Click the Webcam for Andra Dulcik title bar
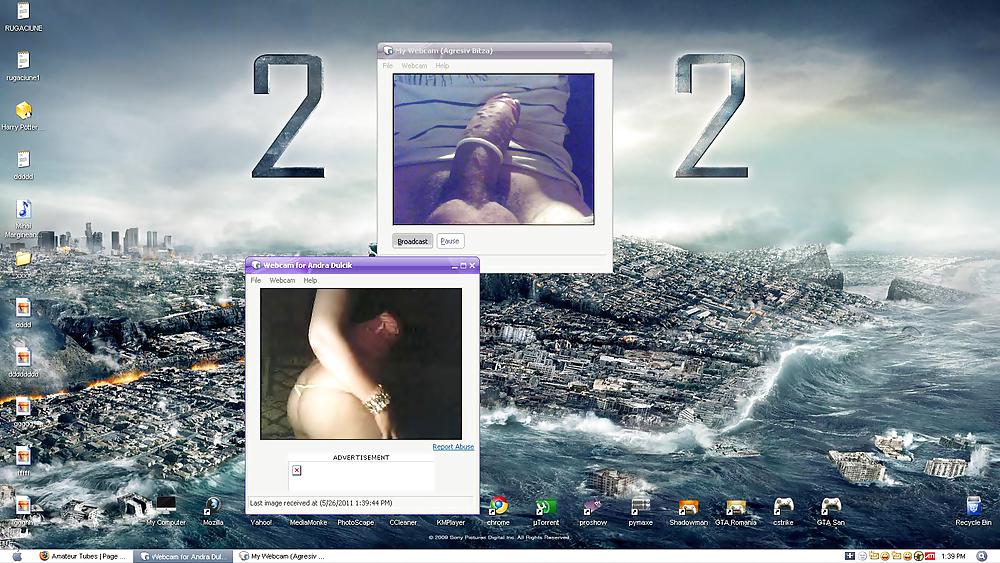Viewport: 1000px width, 563px height. (x=362, y=265)
